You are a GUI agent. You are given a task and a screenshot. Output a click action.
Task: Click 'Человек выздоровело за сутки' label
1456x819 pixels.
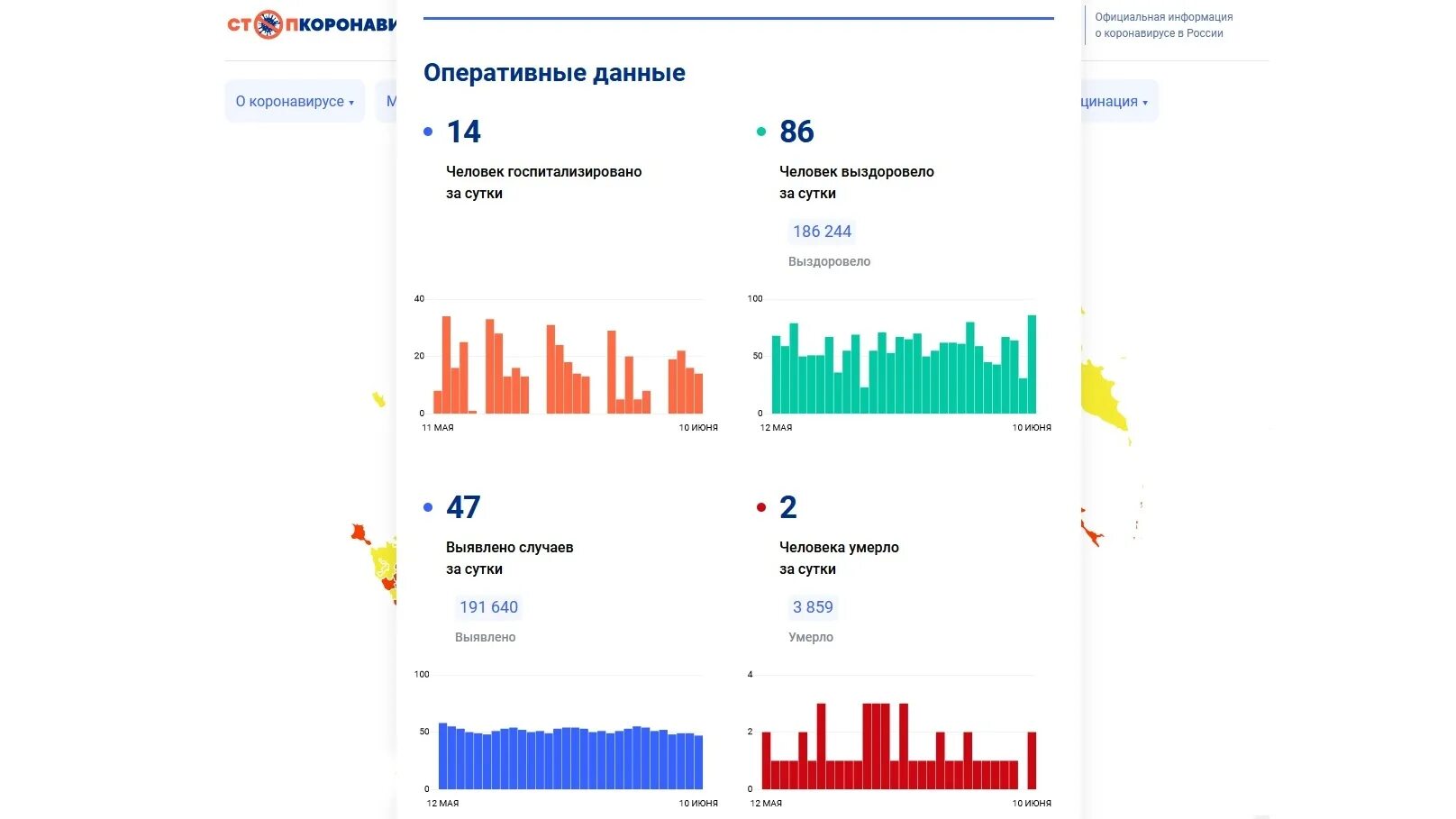tap(856, 182)
